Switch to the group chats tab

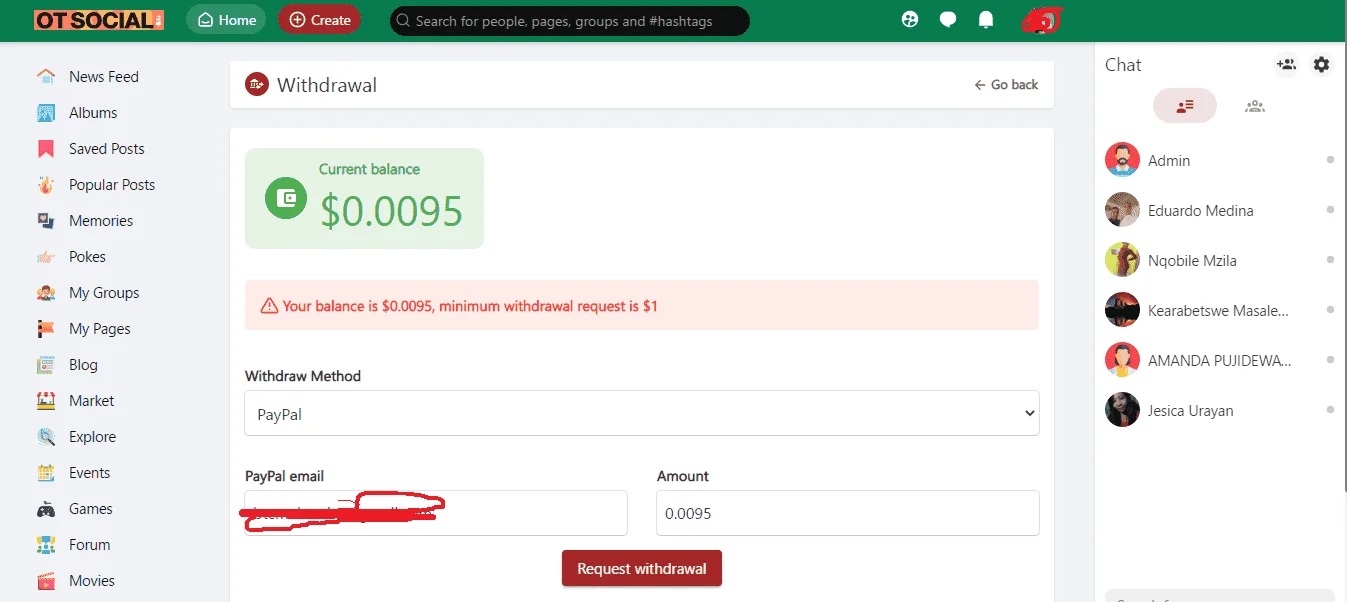pyautogui.click(x=1255, y=106)
